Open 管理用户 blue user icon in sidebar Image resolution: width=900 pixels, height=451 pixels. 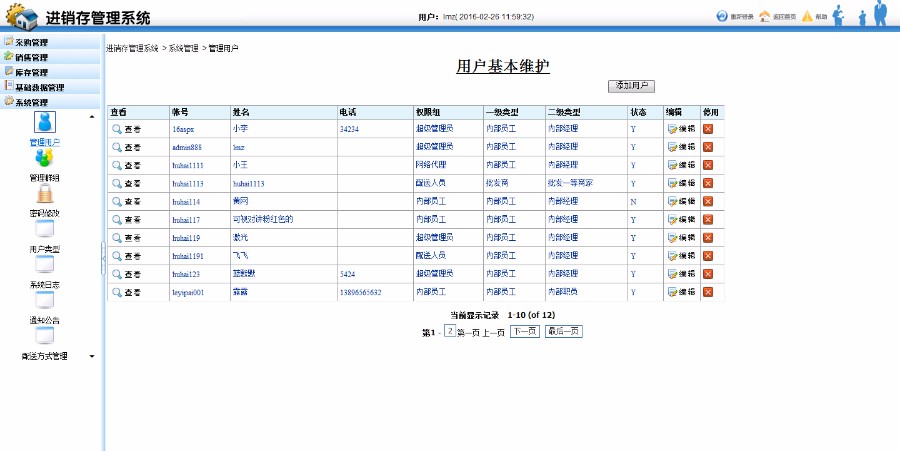[45, 122]
